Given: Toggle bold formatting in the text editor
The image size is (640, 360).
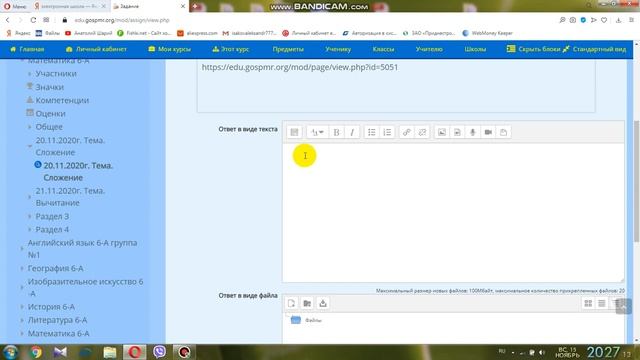Looking at the screenshot, I should pos(336,132).
